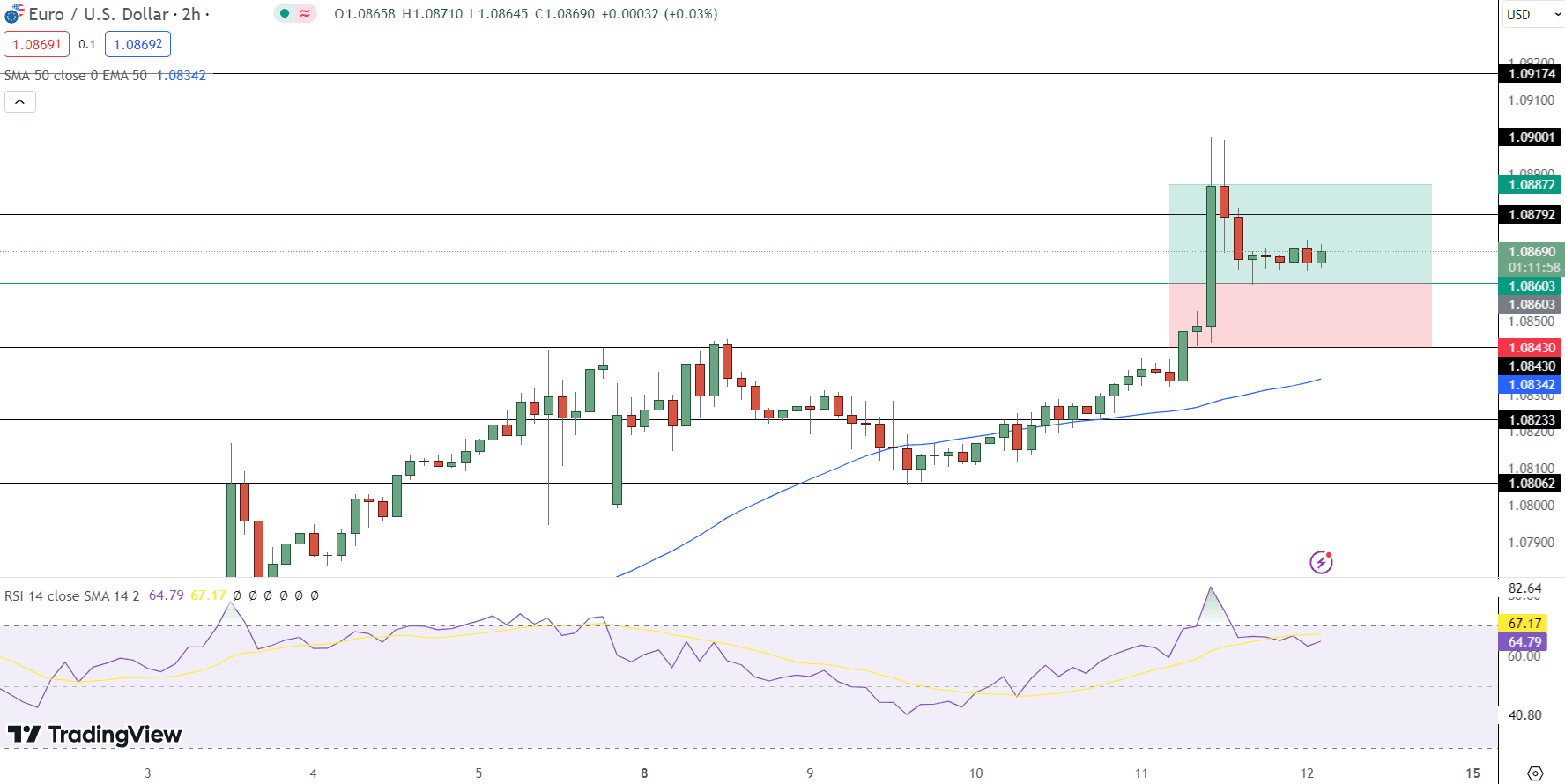Click date 15 on the time axis

(x=1472, y=773)
